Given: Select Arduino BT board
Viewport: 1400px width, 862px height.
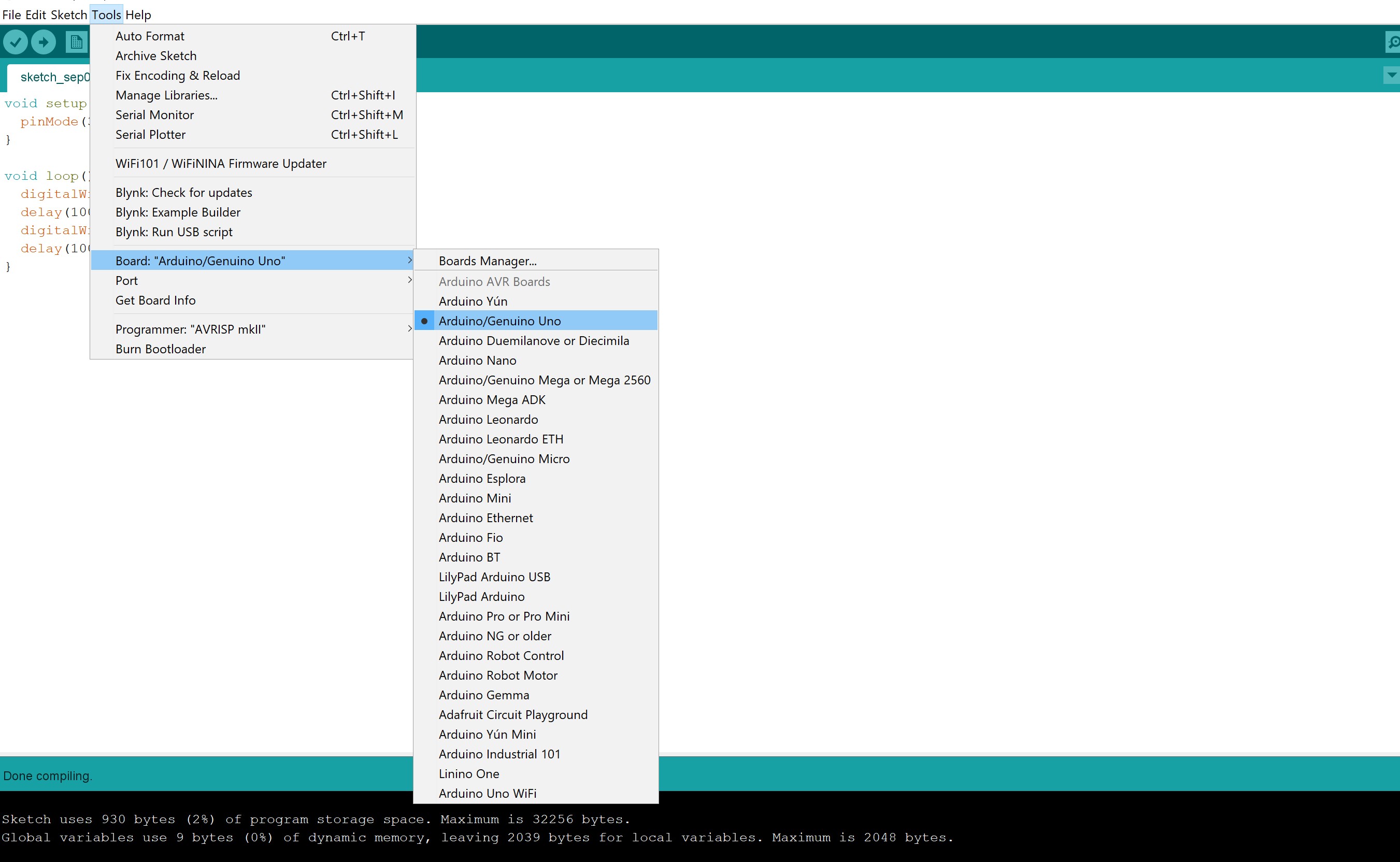Looking at the screenshot, I should coord(535,557).
